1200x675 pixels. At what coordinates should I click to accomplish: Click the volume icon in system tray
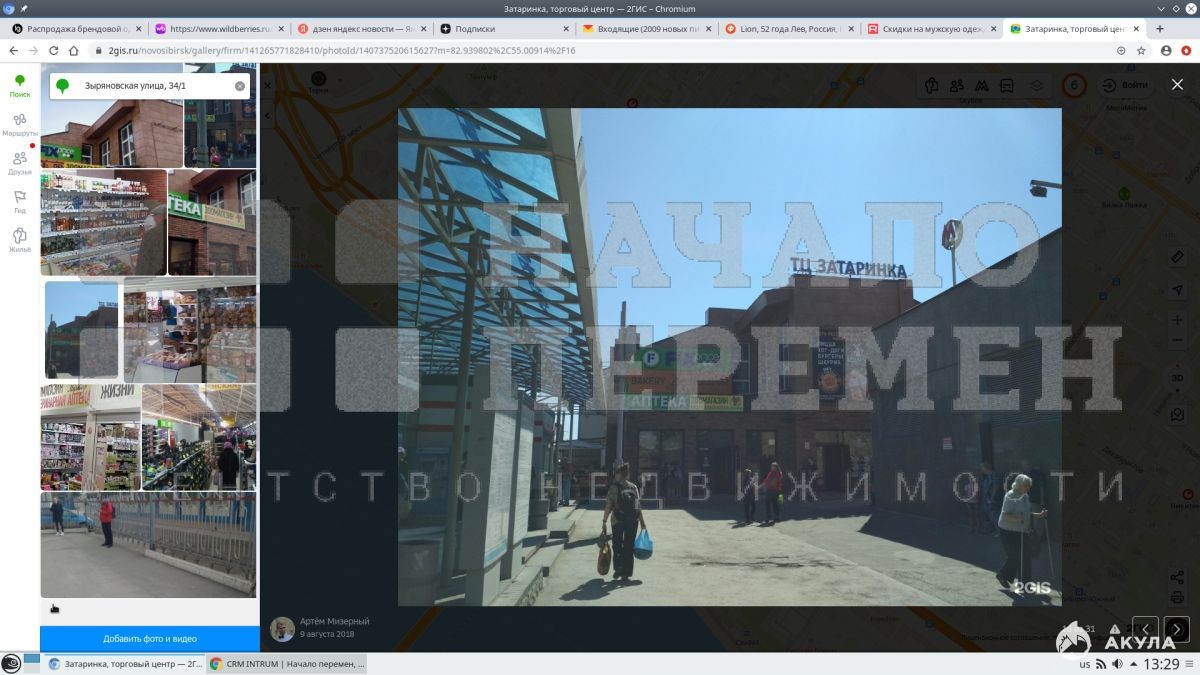click(1115, 664)
